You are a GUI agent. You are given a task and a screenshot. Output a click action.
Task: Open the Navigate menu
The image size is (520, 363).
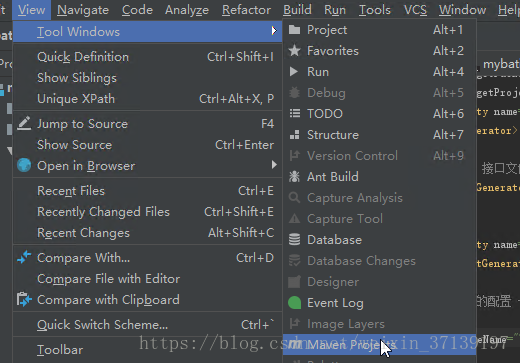click(83, 10)
